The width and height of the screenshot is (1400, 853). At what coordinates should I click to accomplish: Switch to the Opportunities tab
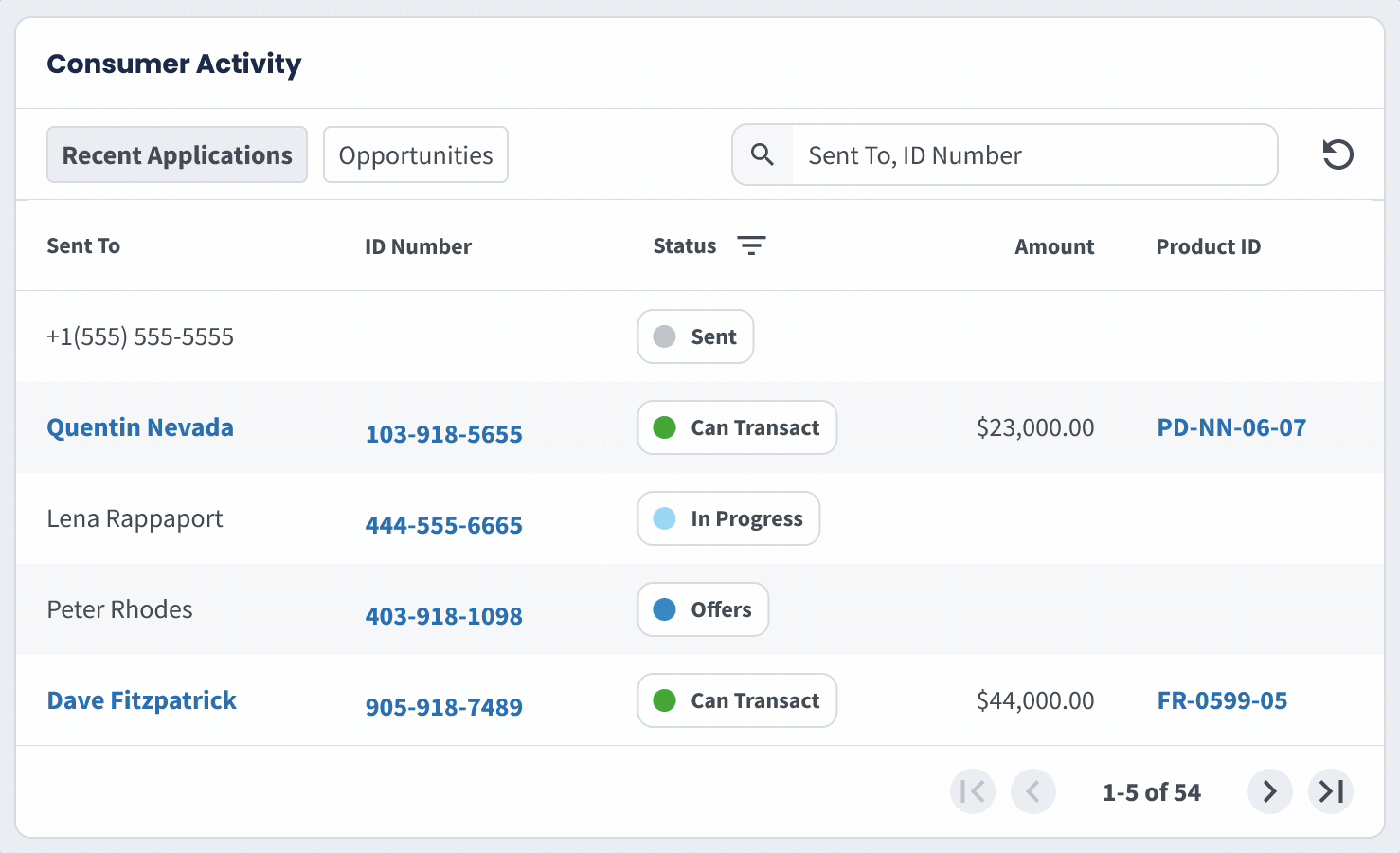416,154
